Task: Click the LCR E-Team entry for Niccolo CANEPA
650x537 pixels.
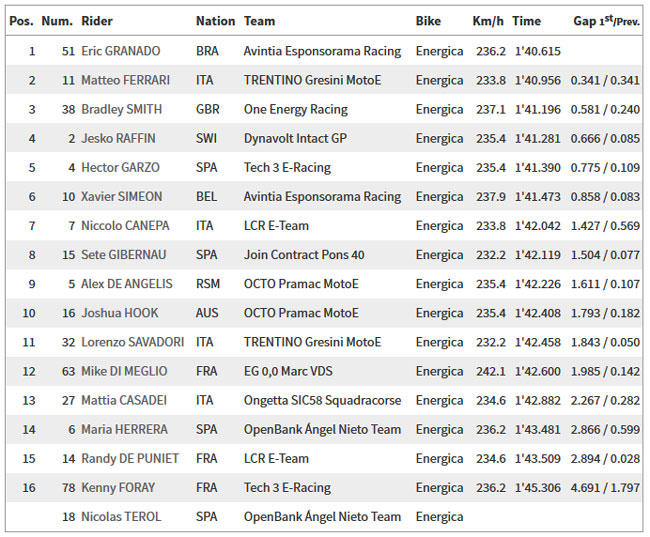Action: point(276,226)
